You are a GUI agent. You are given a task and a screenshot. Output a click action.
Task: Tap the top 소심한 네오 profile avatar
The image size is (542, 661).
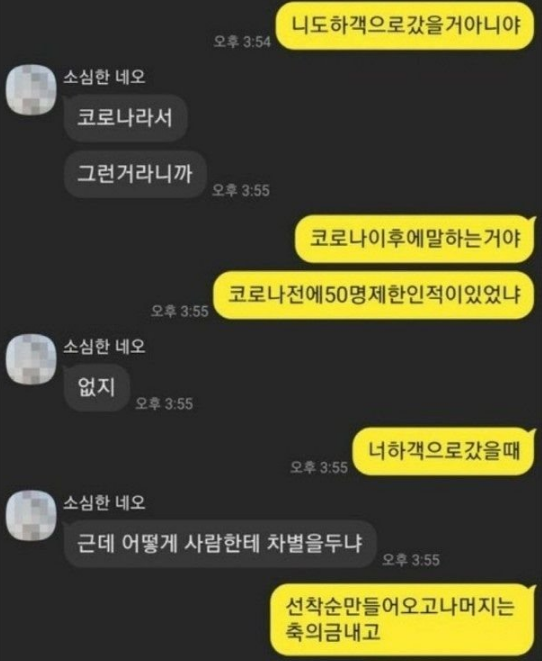click(31, 89)
